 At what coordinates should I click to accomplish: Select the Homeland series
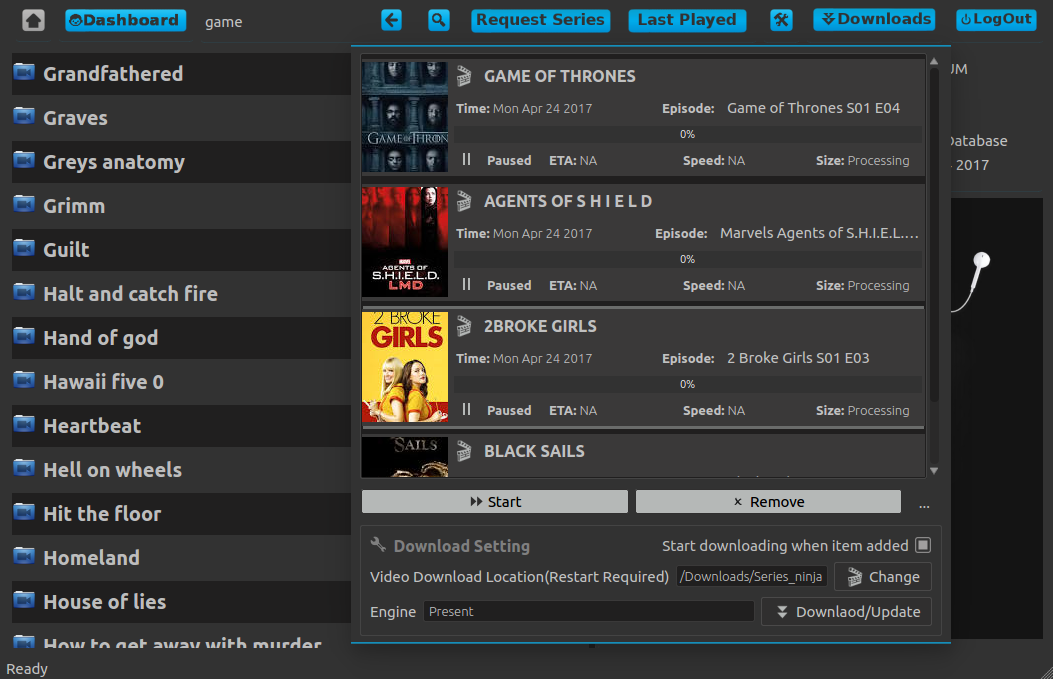pos(181,558)
